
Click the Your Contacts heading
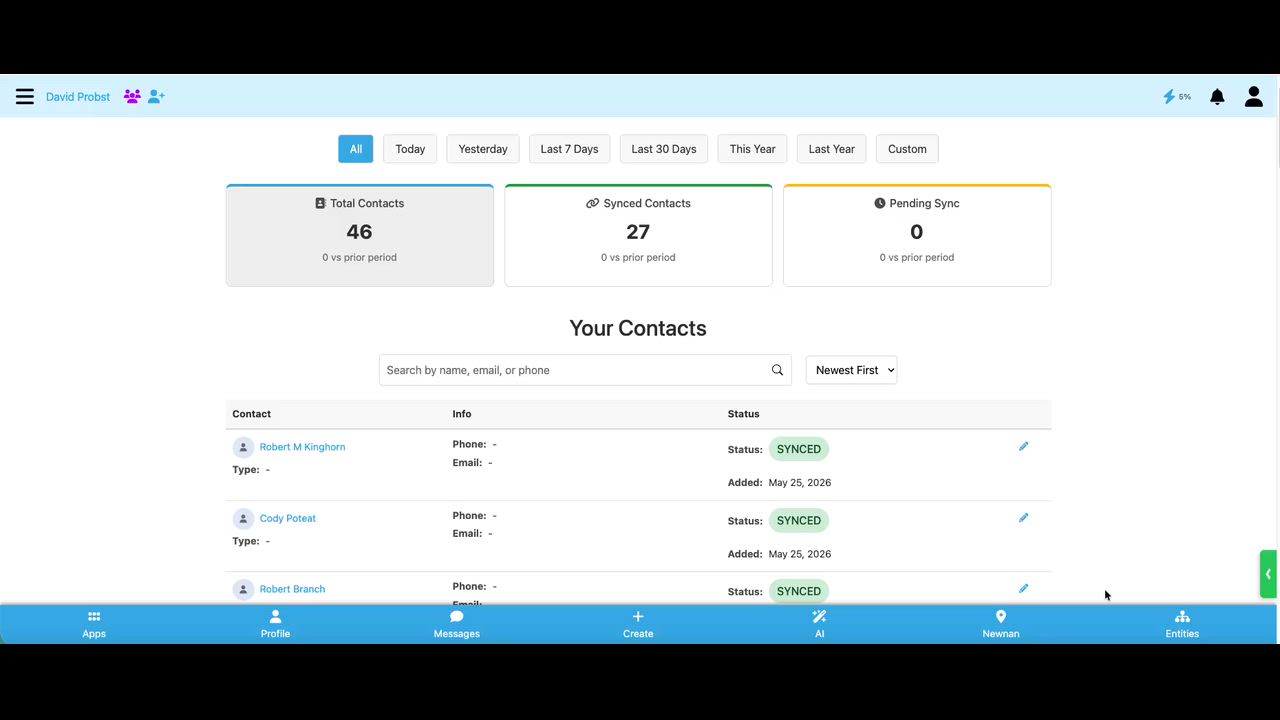pos(638,328)
